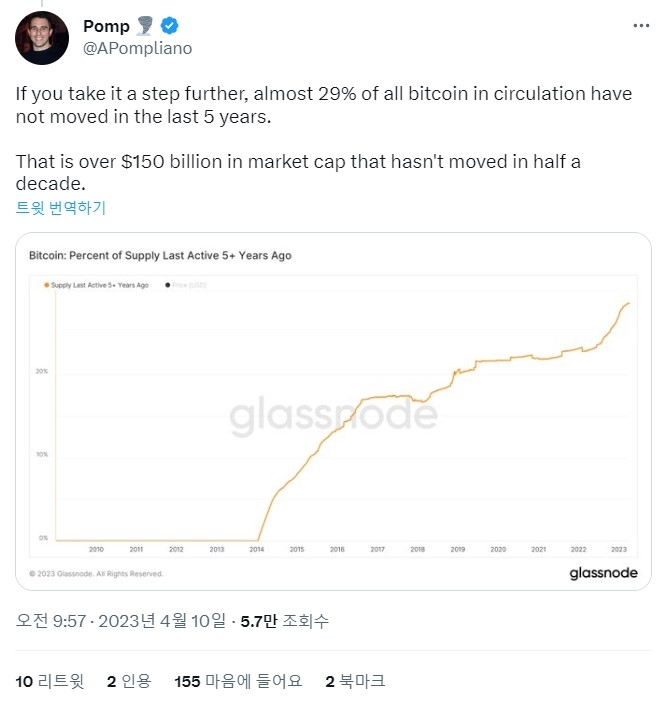
Task: Open the @APompliano handle link
Action: 138,48
